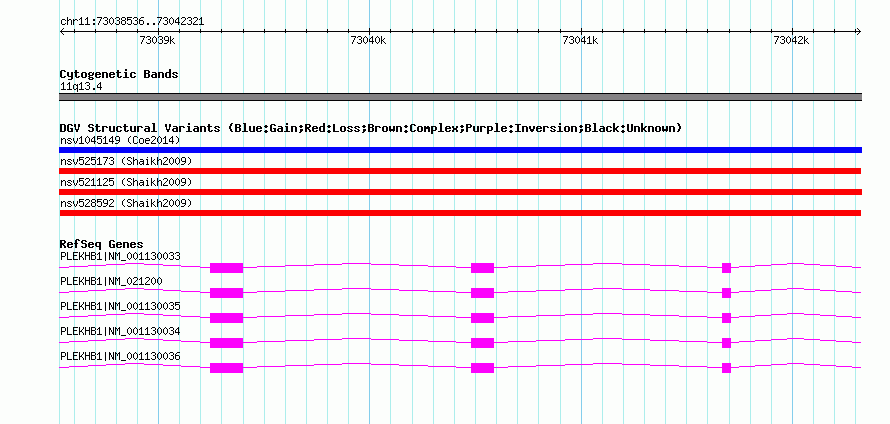Select the widest exon block of NM_001130036

click(x=226, y=368)
